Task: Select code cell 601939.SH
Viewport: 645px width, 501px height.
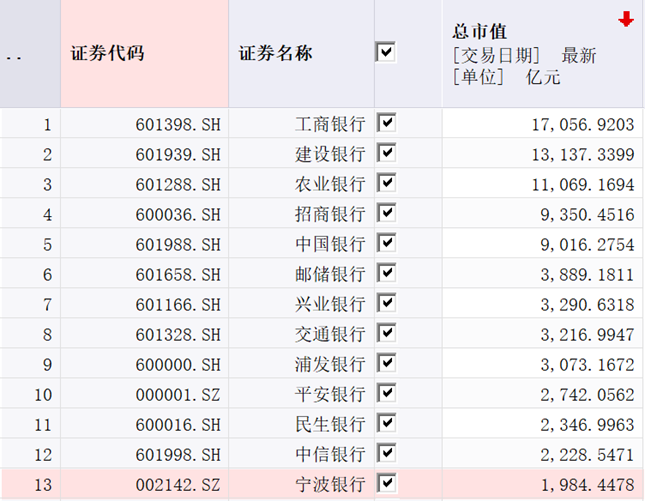Action: pyautogui.click(x=144, y=154)
